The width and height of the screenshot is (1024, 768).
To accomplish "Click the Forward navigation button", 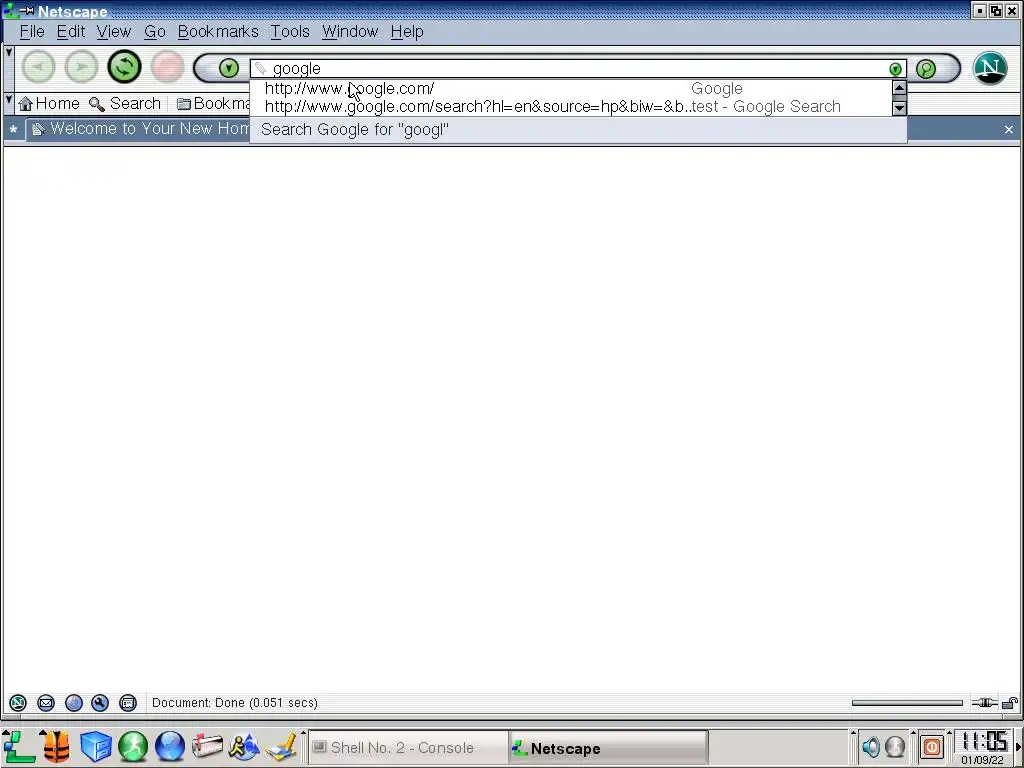I will (x=82, y=67).
